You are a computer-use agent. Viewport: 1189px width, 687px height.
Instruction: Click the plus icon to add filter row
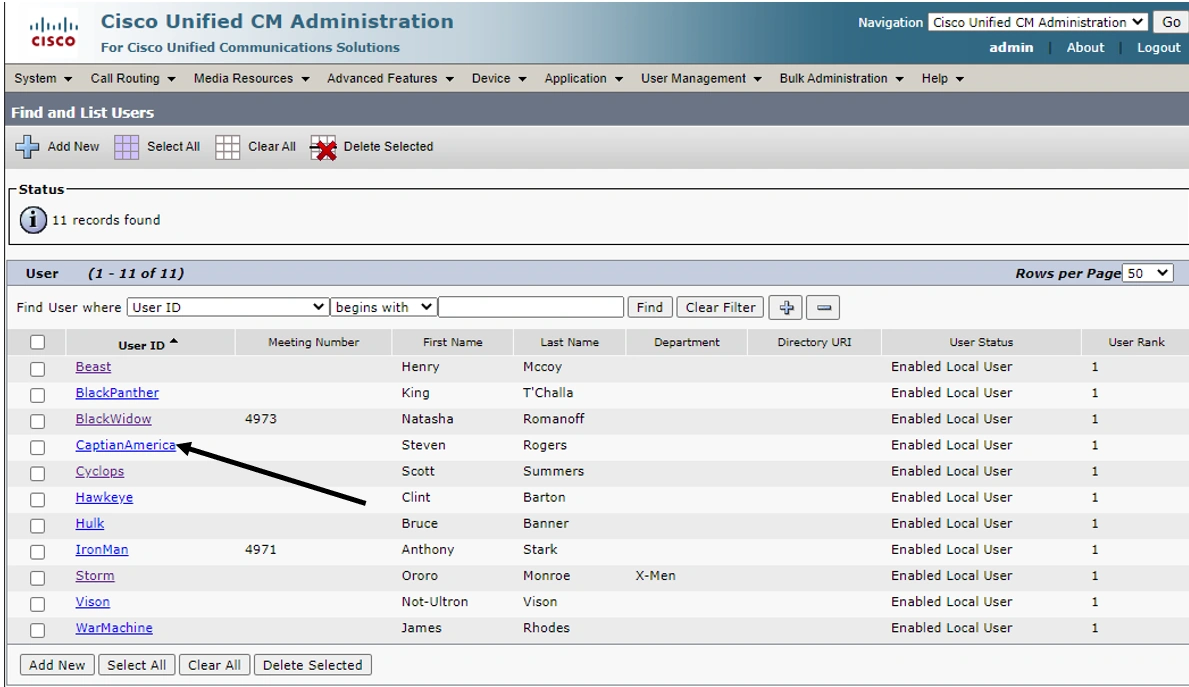tap(786, 308)
